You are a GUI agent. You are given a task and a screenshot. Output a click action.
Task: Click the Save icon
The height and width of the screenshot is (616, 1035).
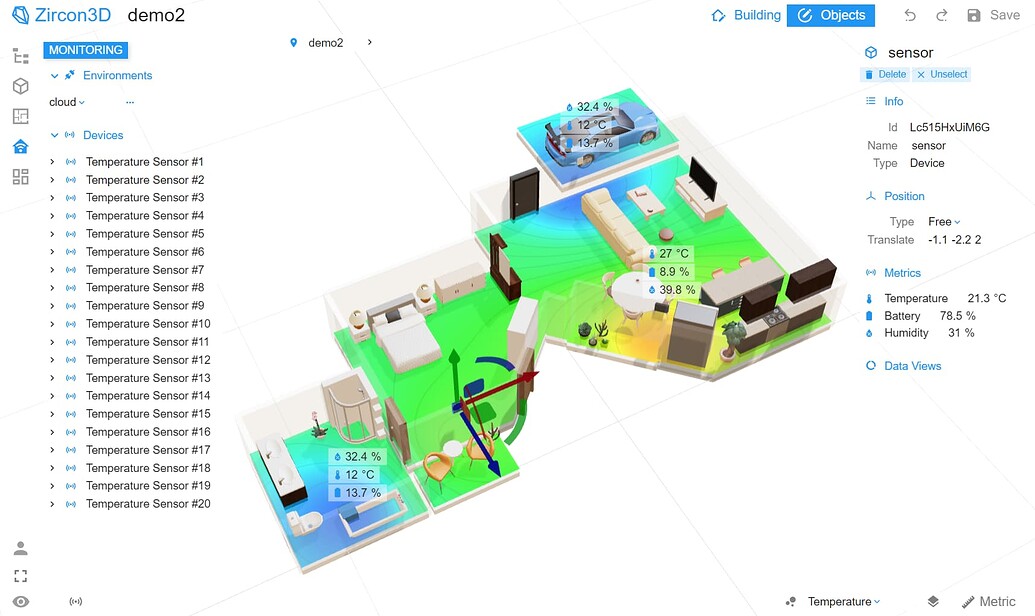(975, 15)
